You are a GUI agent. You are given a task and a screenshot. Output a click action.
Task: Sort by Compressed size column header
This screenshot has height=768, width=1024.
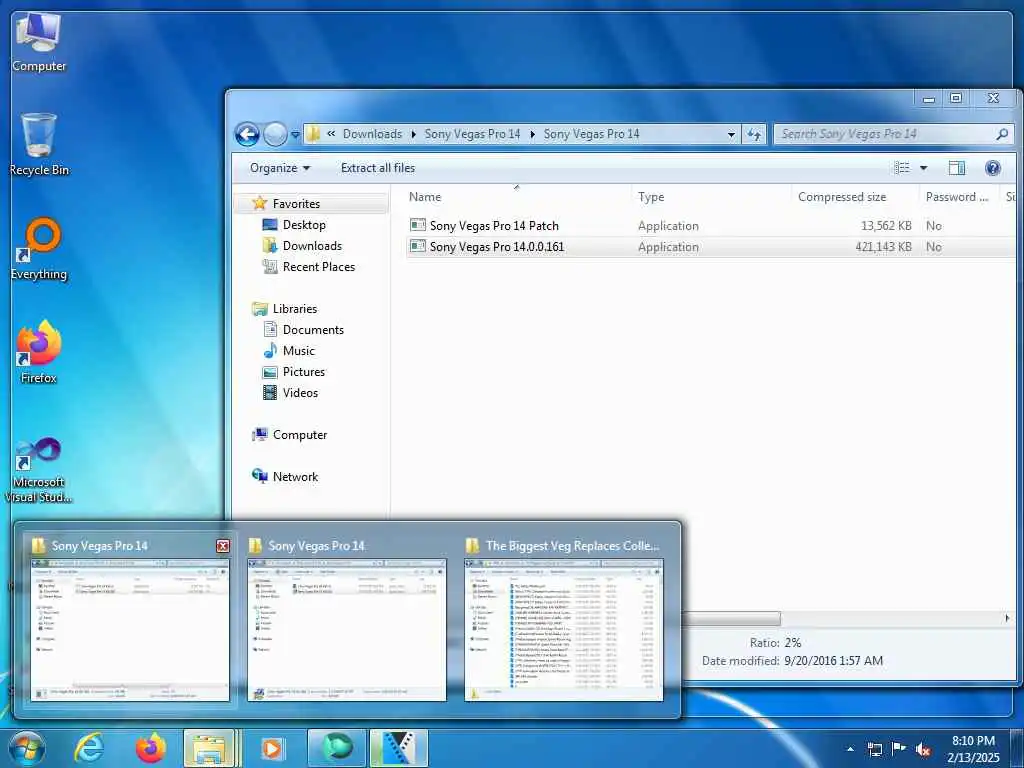pyautogui.click(x=854, y=197)
